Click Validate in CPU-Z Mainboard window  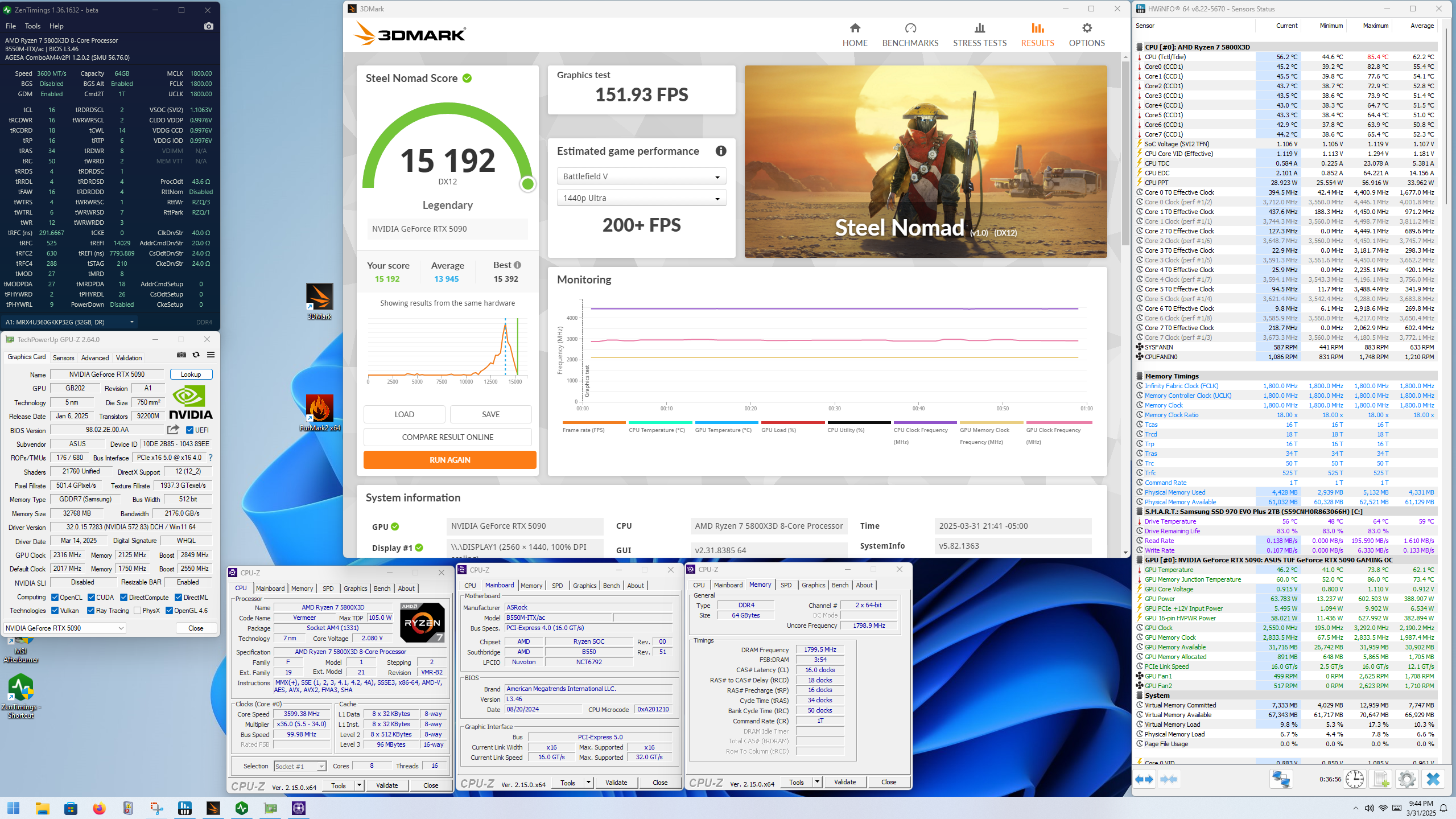616,783
